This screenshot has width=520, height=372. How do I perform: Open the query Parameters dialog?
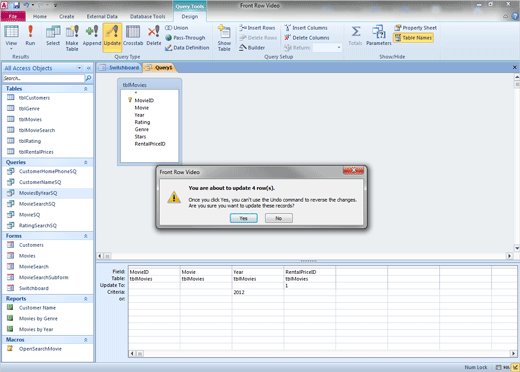(x=379, y=36)
